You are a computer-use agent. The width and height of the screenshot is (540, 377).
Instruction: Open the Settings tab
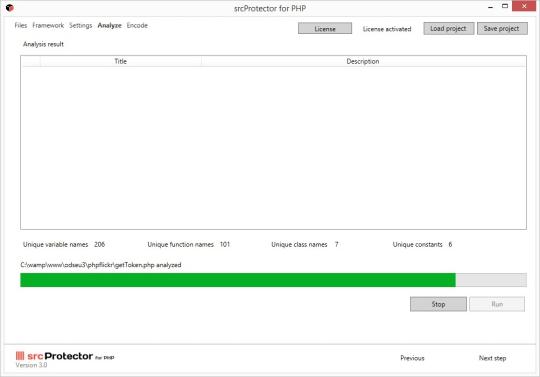click(81, 25)
